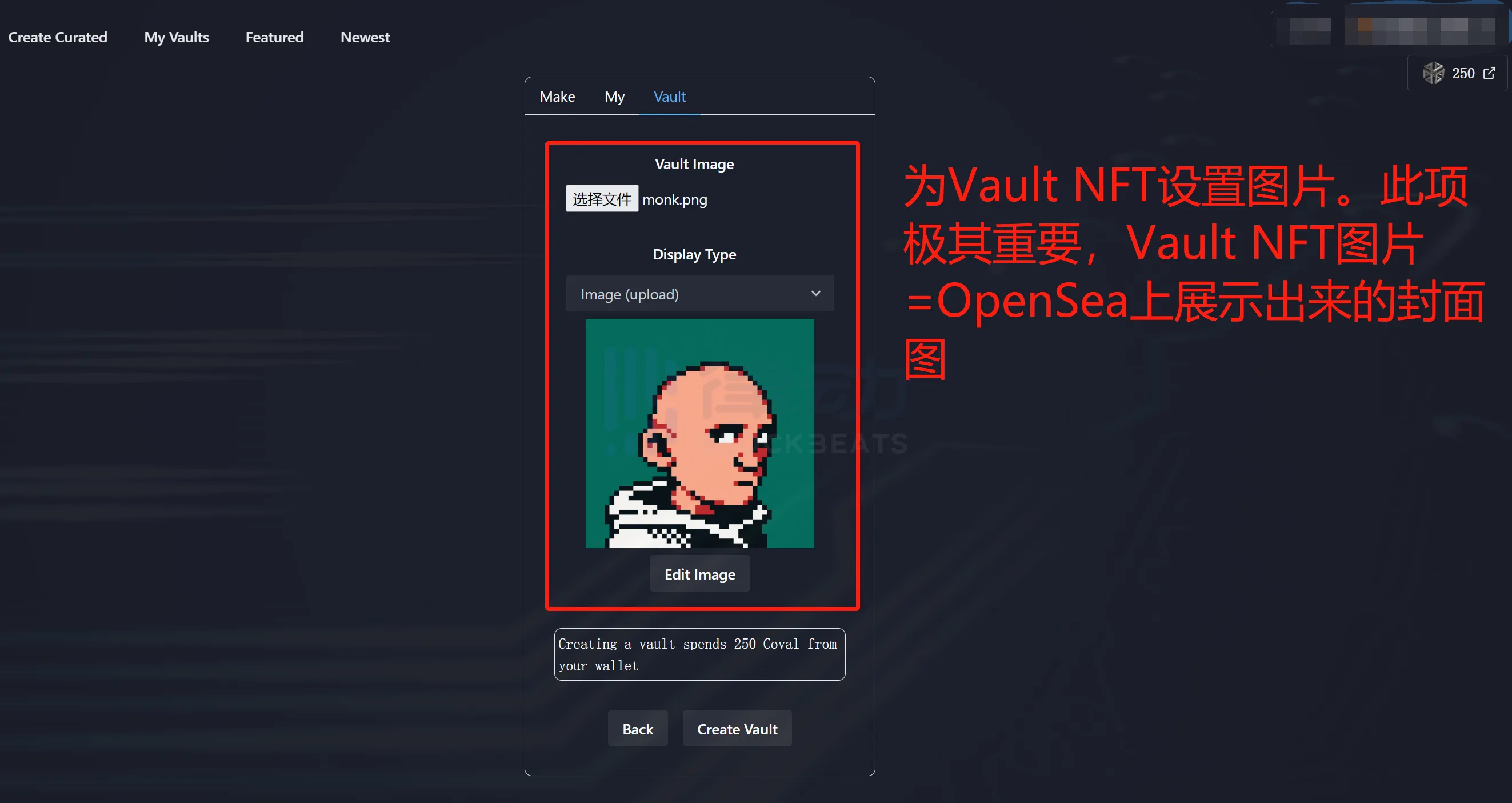Click the monk.png vault image thumbnail

pos(700,434)
